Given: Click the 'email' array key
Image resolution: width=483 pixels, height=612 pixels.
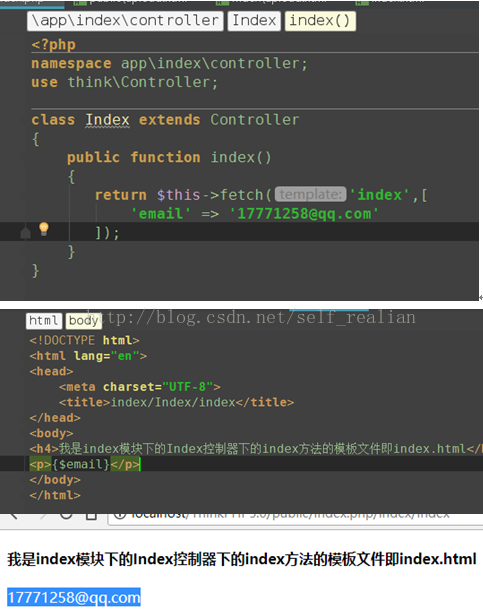Looking at the screenshot, I should [x=160, y=214].
